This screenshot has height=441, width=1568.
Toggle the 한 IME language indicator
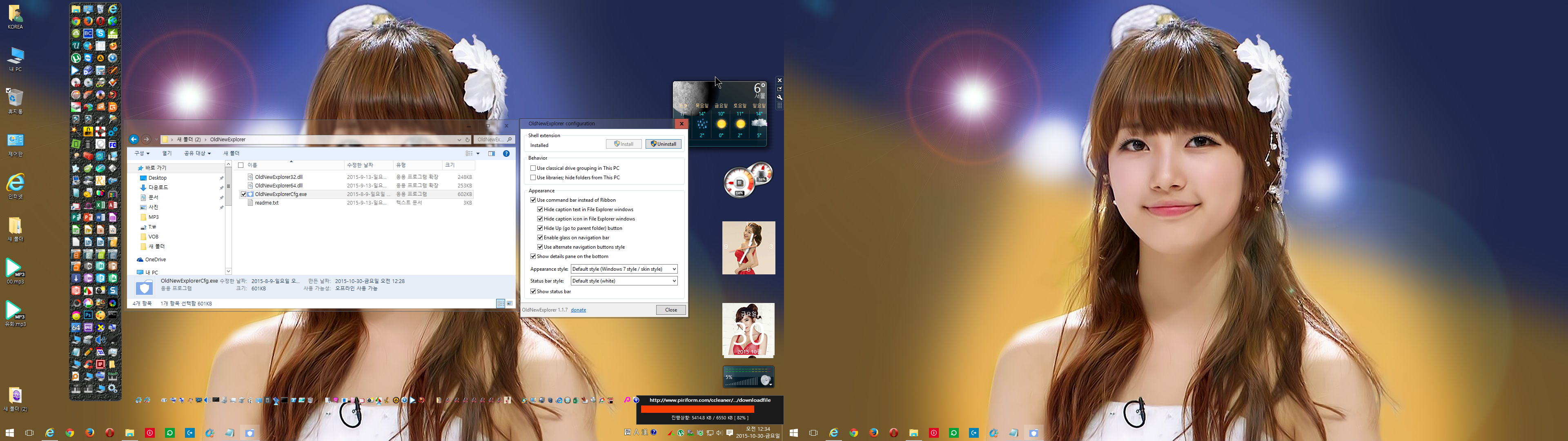(x=628, y=432)
